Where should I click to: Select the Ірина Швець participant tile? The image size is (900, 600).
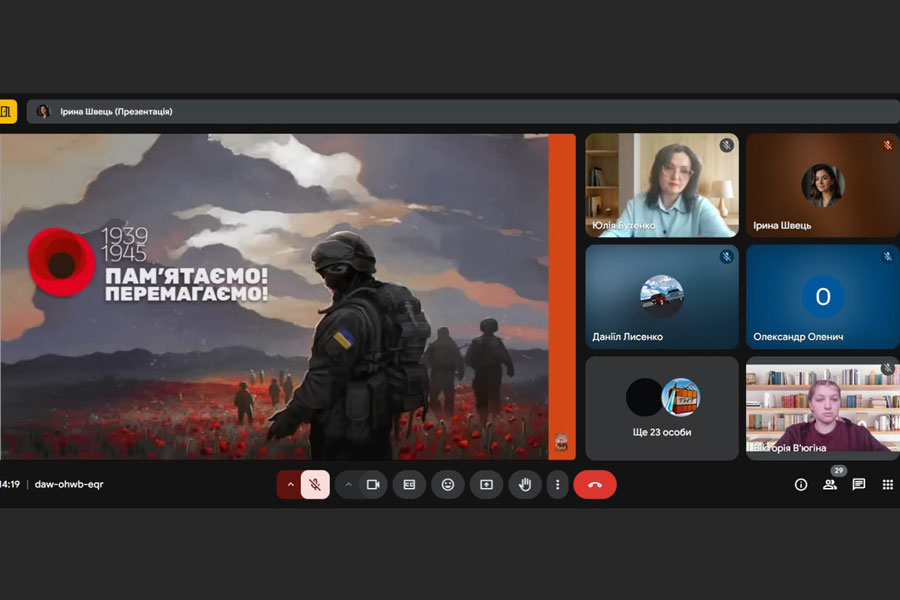click(823, 185)
